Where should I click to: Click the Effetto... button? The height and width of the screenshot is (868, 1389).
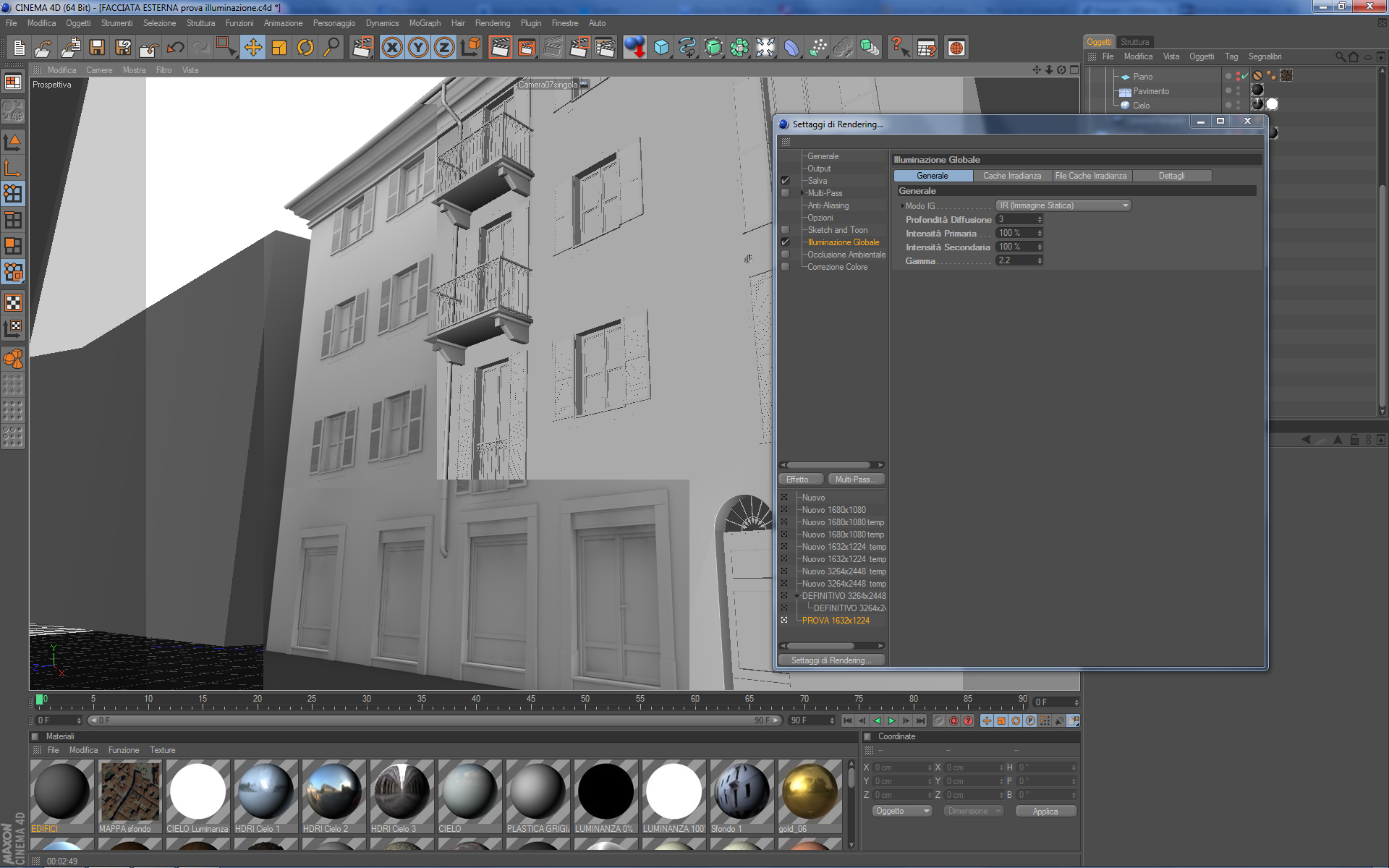800,480
